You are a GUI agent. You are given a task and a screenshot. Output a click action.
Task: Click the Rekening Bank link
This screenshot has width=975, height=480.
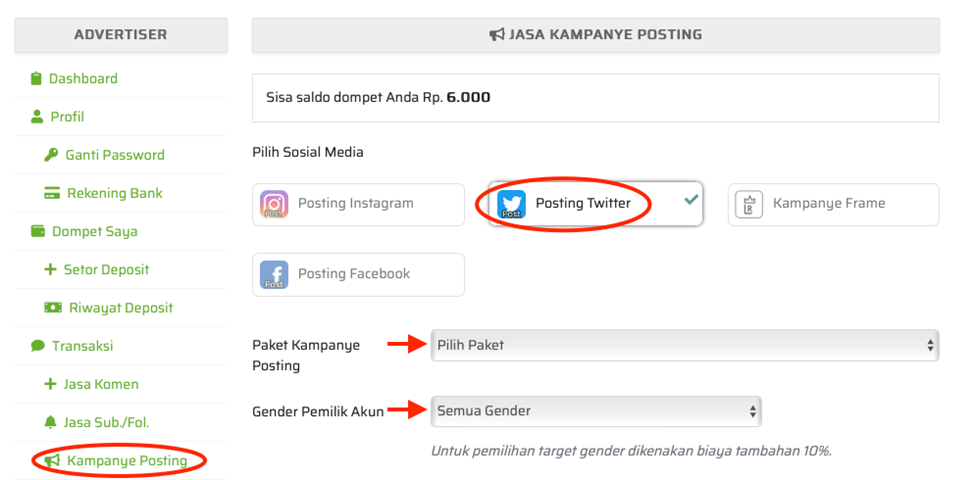pos(114,193)
